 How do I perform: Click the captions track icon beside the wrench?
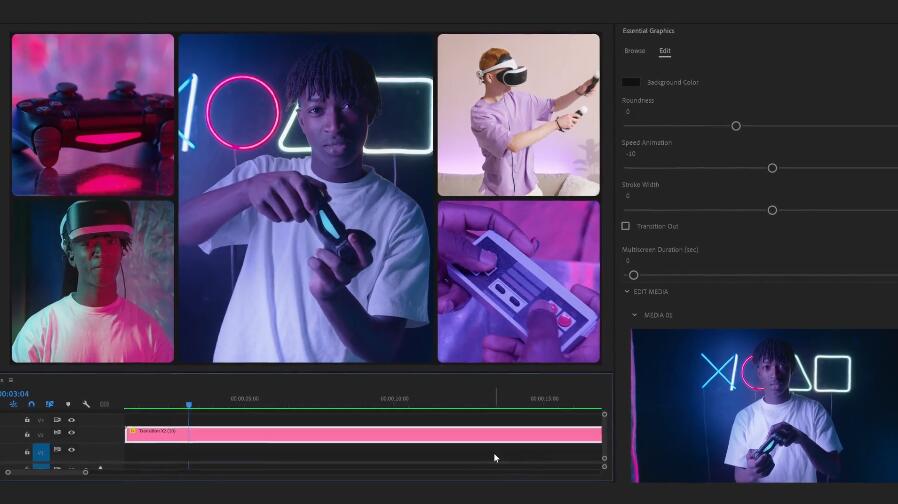[x=104, y=404]
